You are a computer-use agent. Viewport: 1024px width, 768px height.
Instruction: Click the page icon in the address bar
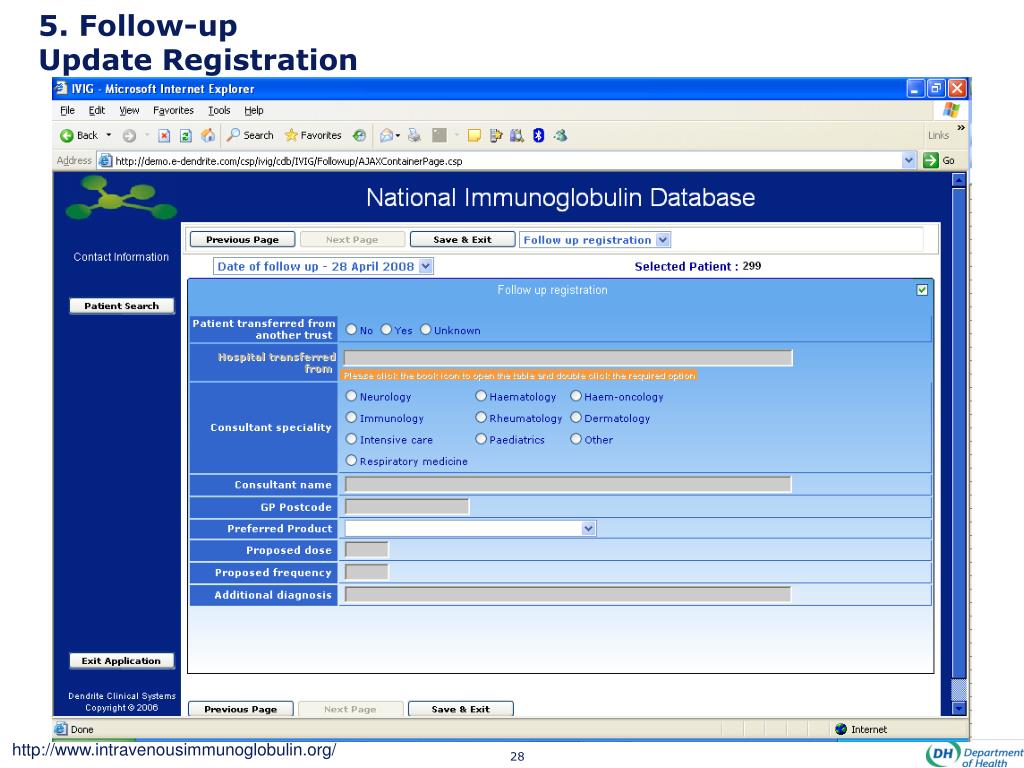click(x=104, y=160)
